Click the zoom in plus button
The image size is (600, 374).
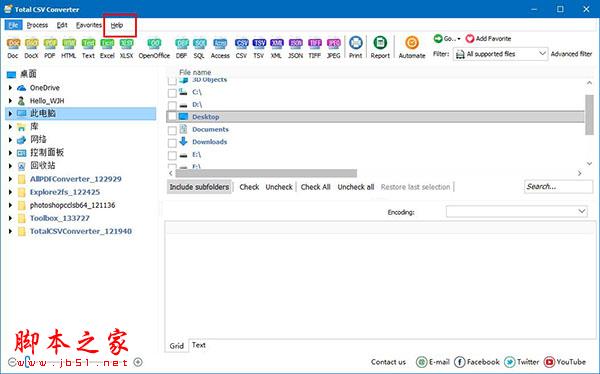tap(138, 362)
